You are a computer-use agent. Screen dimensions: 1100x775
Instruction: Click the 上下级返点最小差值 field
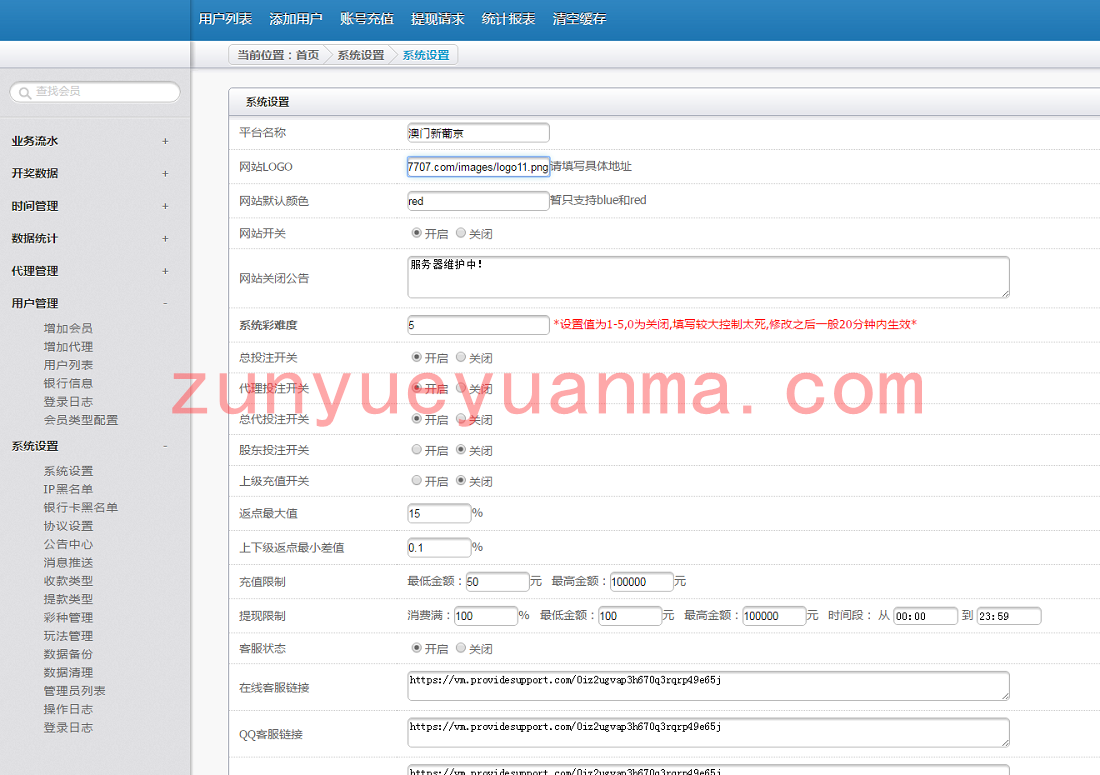point(439,547)
